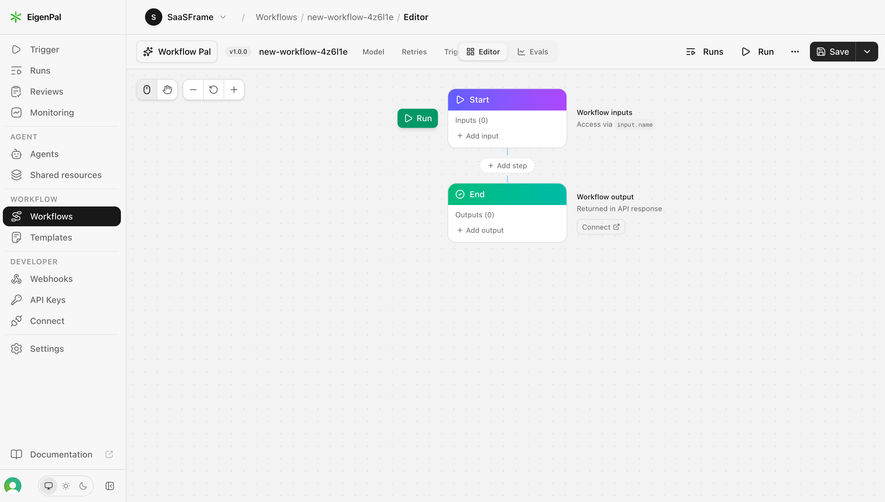Screen dimensions: 885x502
Task: Click the EigenPal logo
Action: pos(36,17)
